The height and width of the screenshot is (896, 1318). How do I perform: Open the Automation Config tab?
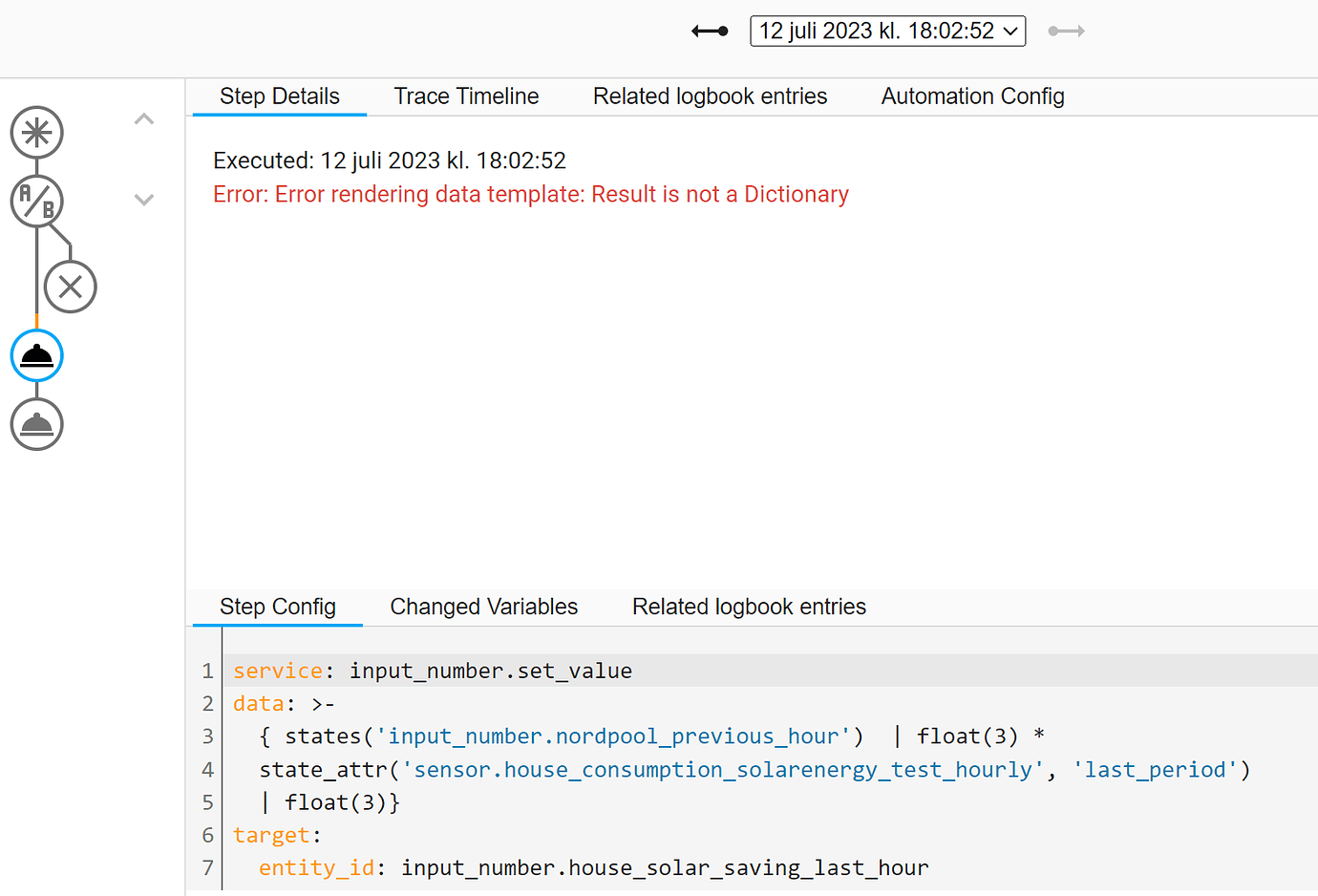(972, 96)
